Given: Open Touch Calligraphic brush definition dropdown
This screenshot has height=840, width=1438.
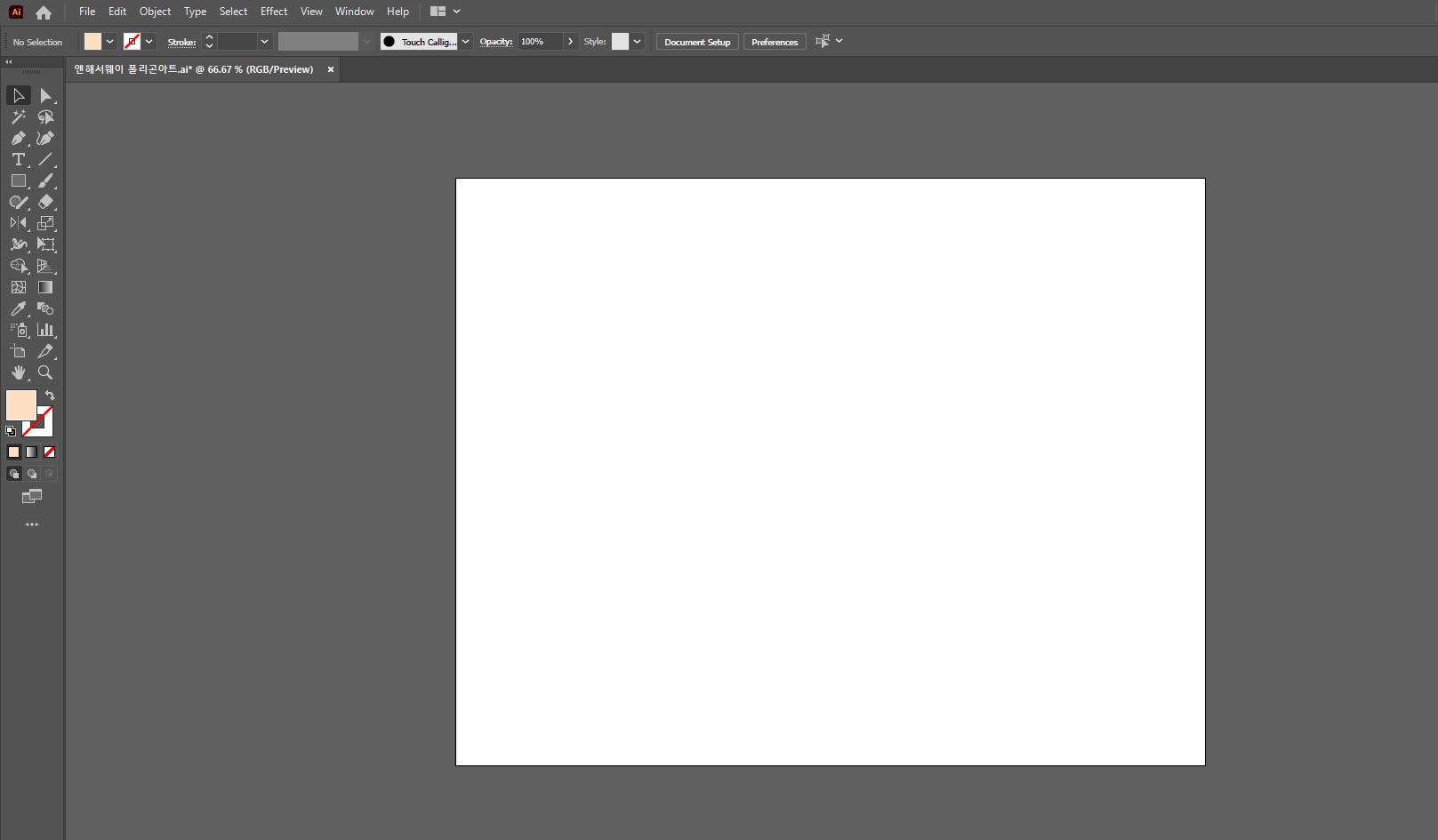Looking at the screenshot, I should click(465, 42).
